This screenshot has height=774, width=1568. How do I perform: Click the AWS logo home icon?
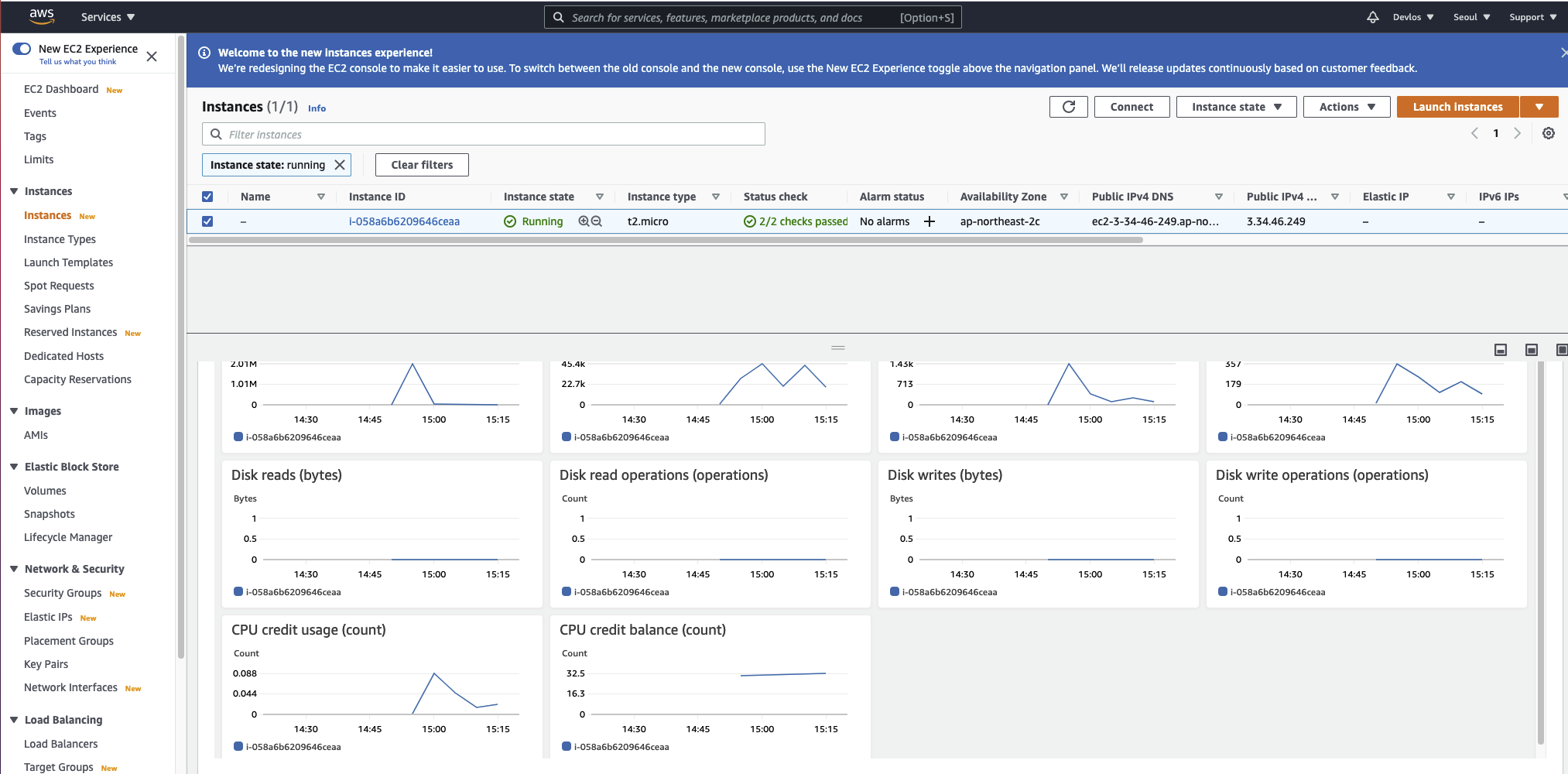(x=42, y=16)
